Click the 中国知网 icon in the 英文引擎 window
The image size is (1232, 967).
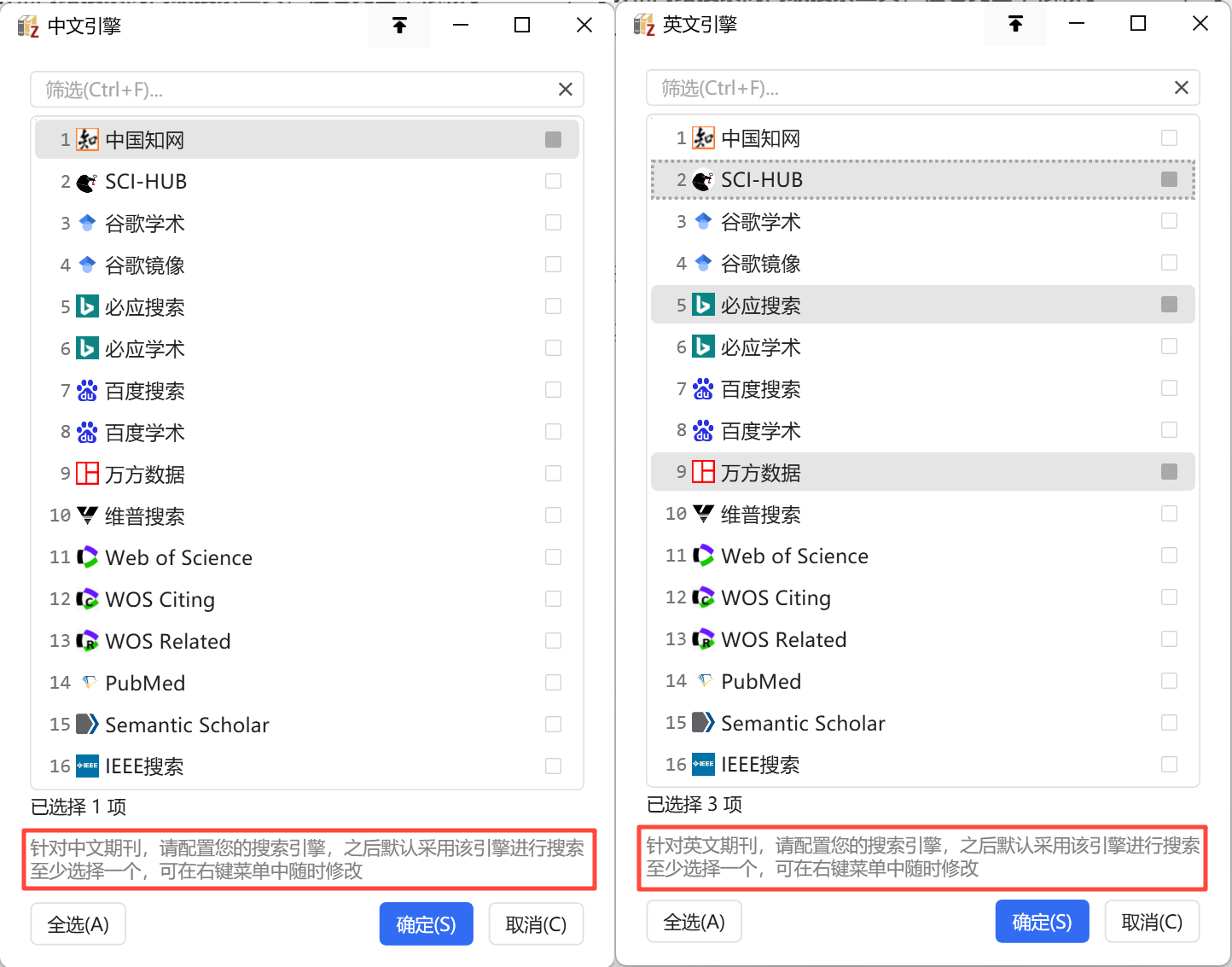(703, 137)
